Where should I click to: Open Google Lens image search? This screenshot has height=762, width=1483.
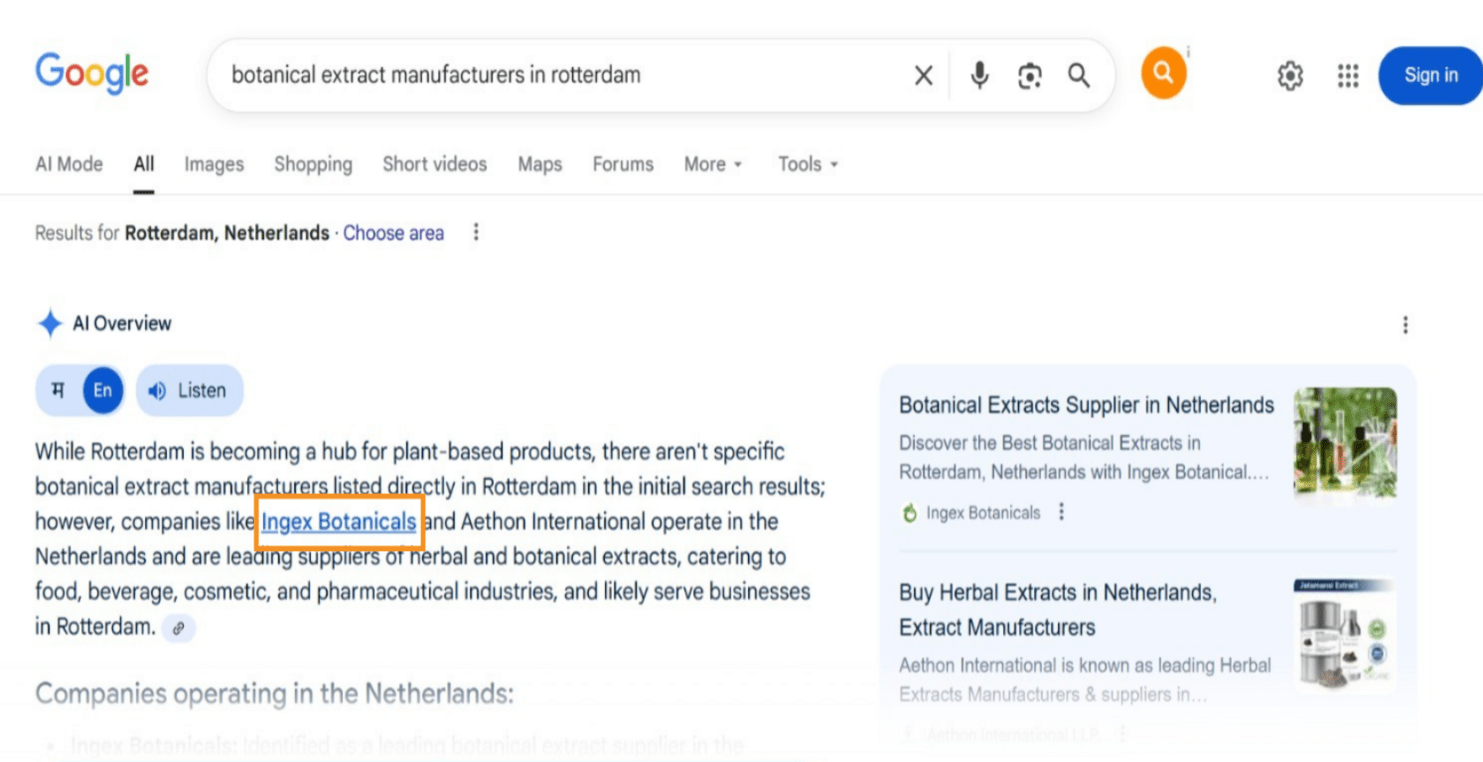(1029, 75)
